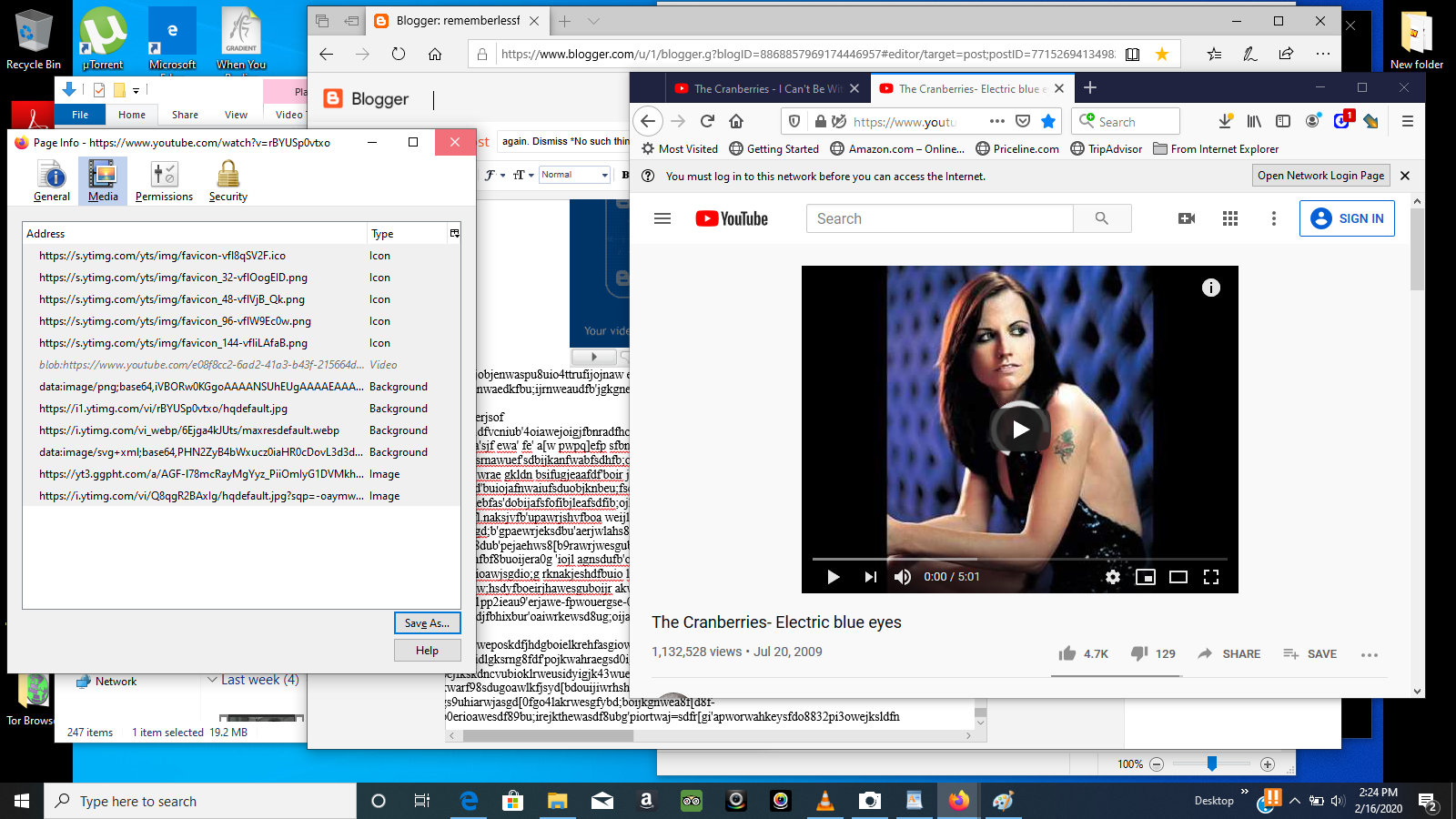Open the YouTube apps grid
The width and height of the screenshot is (1456, 819).
pos(1230,218)
